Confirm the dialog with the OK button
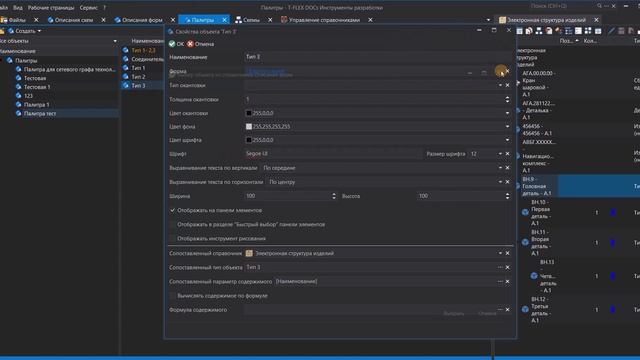Image resolution: width=640 pixels, height=360 pixels. coord(176,44)
